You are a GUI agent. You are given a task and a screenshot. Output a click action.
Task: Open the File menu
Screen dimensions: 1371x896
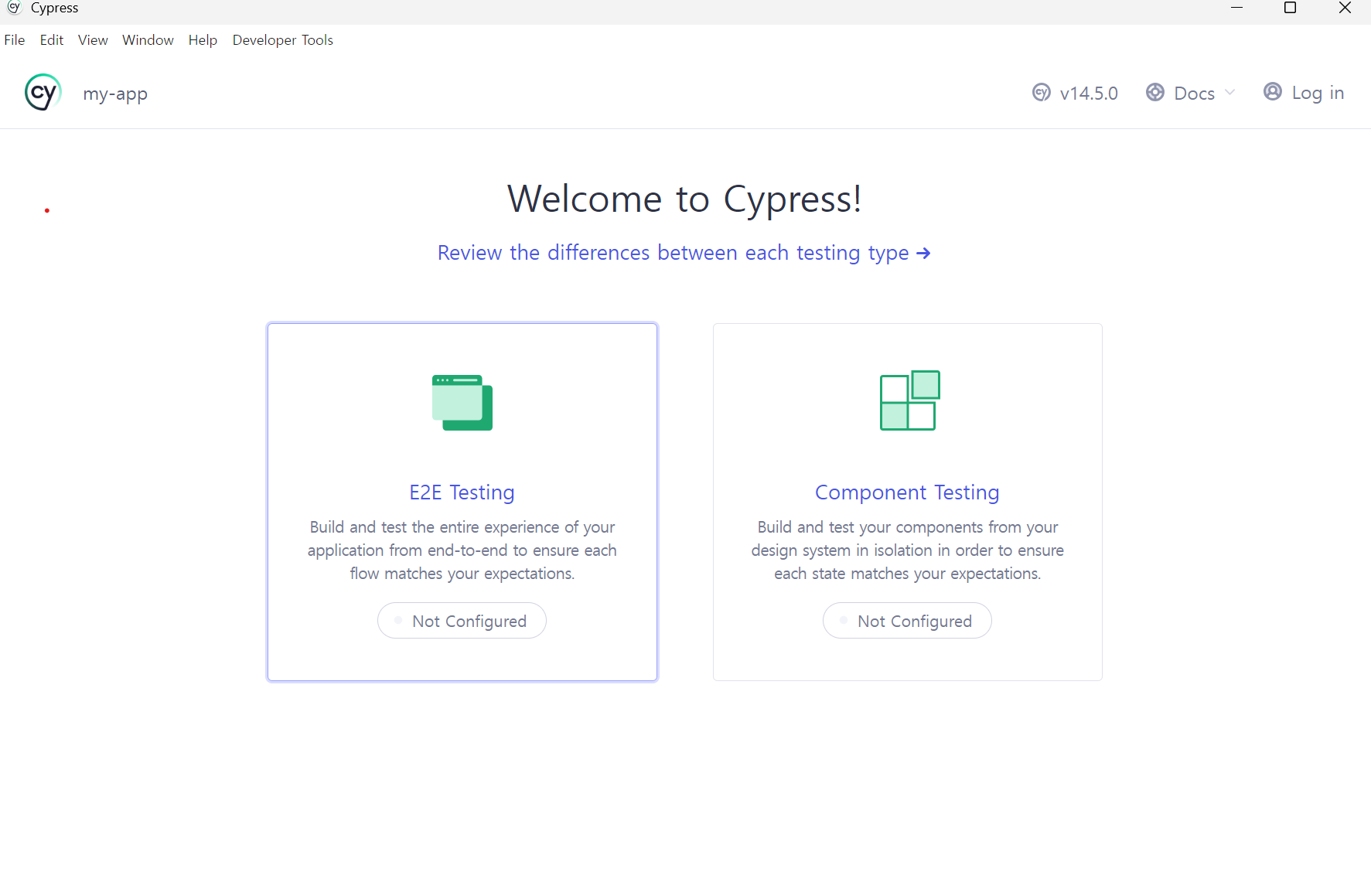tap(15, 40)
